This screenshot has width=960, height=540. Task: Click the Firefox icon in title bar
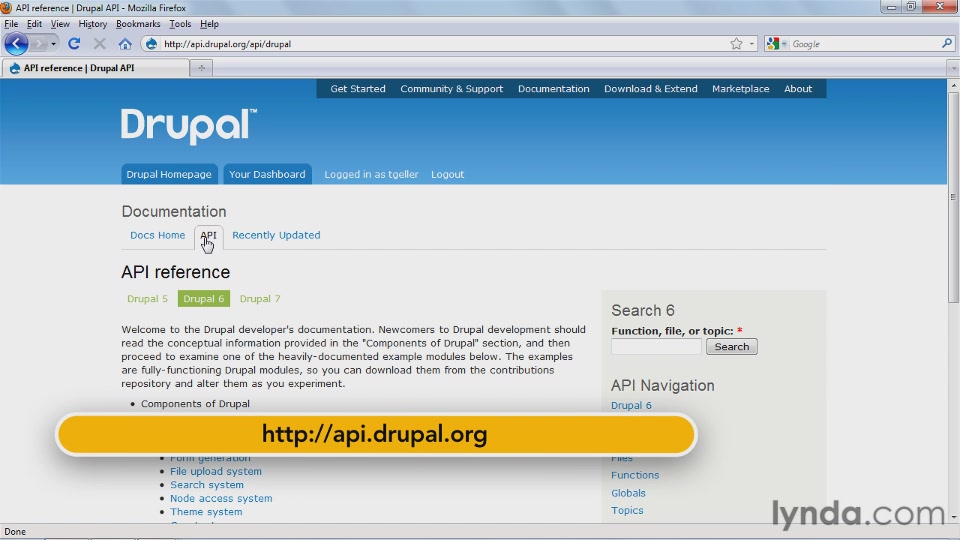[6, 7]
